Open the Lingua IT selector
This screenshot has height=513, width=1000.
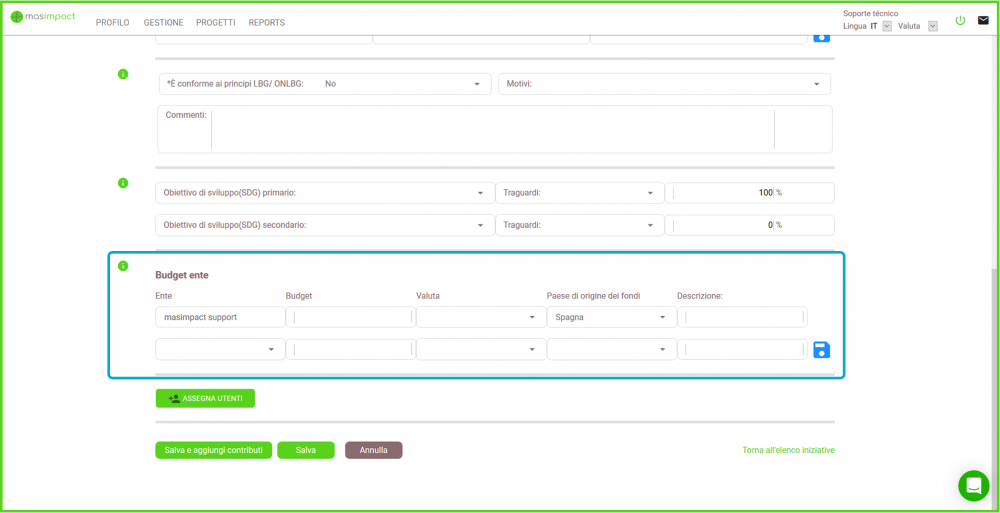pos(886,26)
